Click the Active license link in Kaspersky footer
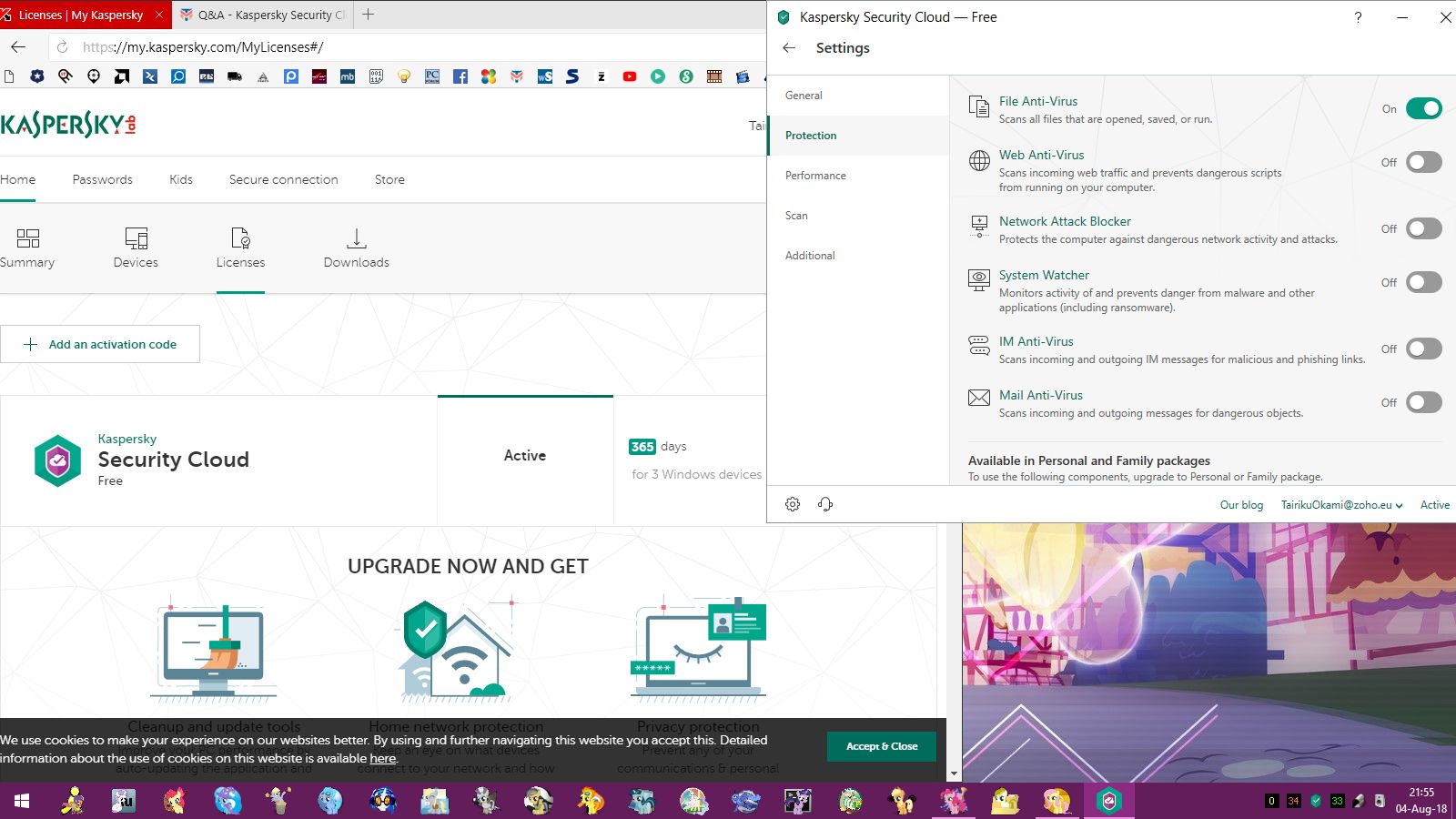The width and height of the screenshot is (1456, 819). (x=1435, y=505)
